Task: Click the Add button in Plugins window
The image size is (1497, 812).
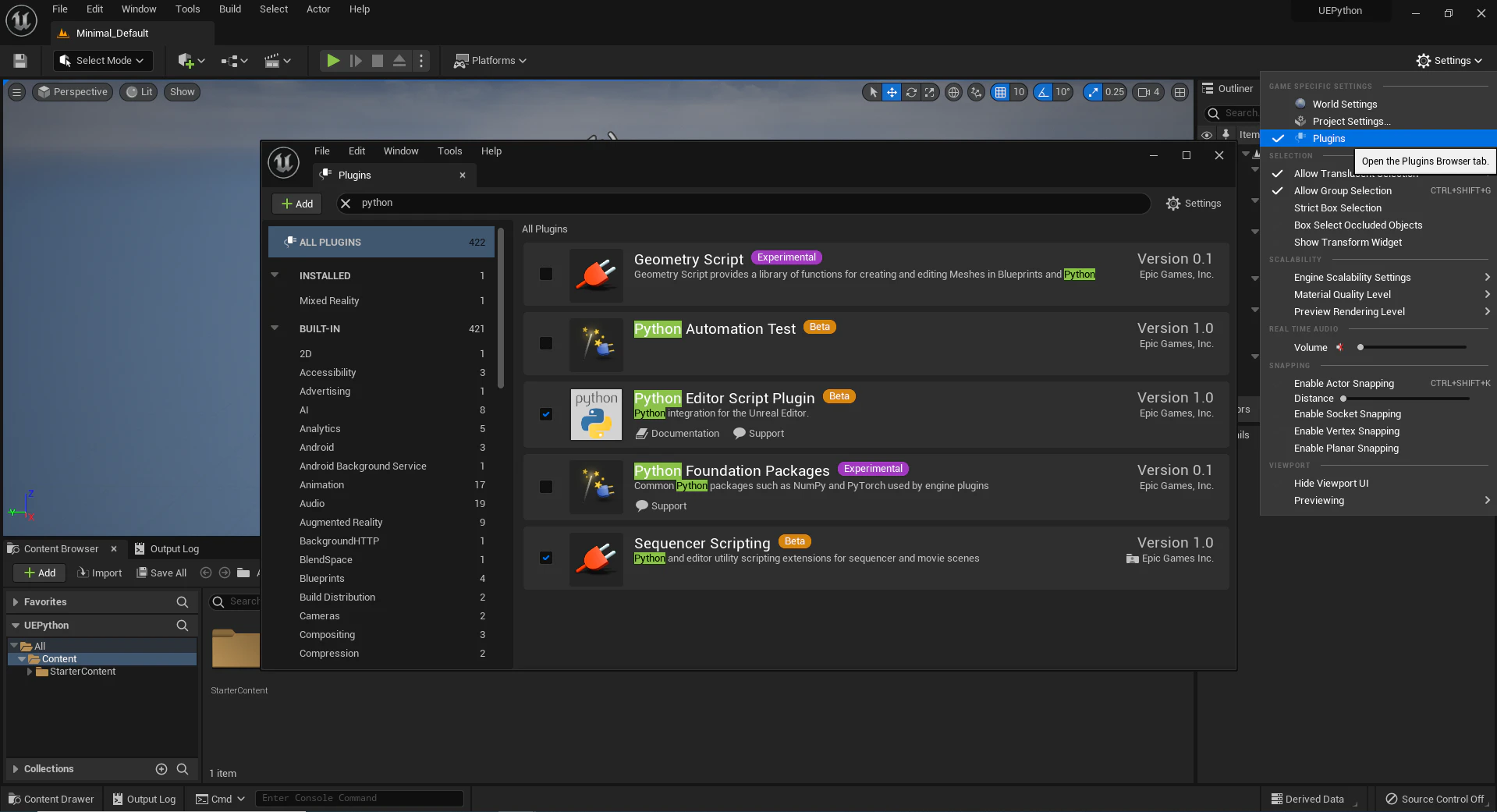Action: 297,204
